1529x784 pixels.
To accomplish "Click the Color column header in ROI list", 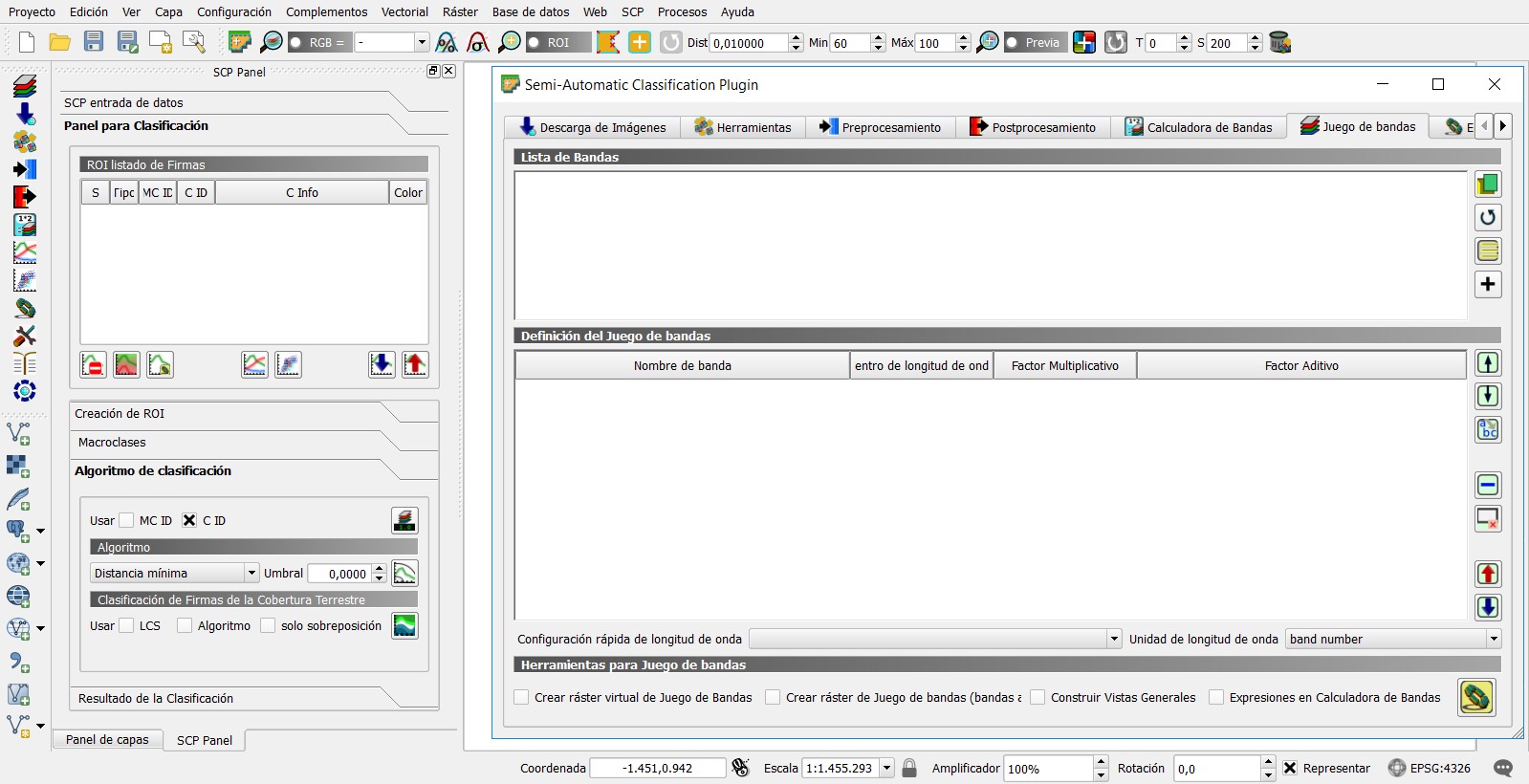I will [x=408, y=192].
